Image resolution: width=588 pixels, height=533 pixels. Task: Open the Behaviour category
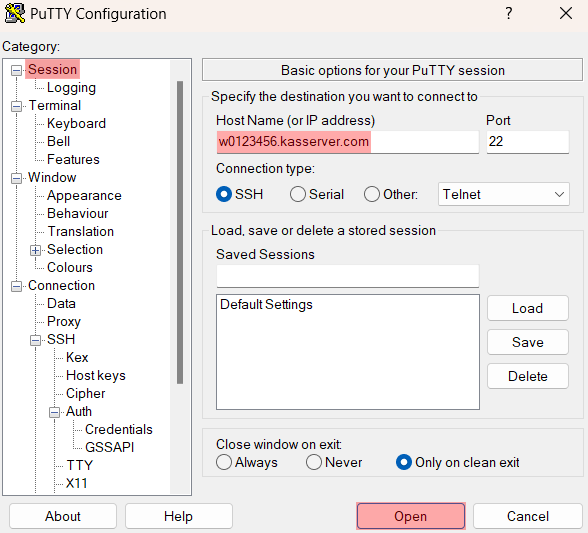tap(78, 213)
